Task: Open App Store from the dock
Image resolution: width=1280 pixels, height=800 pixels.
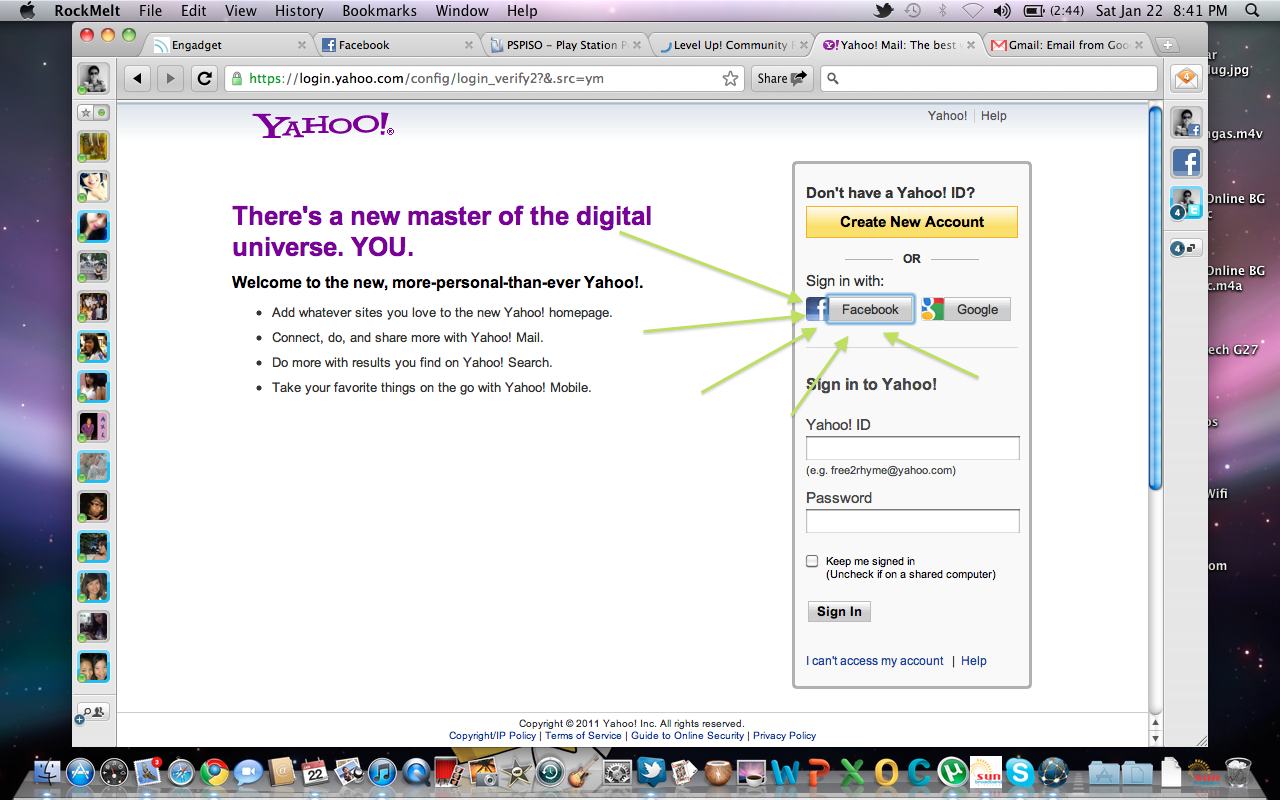Action: pos(80,772)
